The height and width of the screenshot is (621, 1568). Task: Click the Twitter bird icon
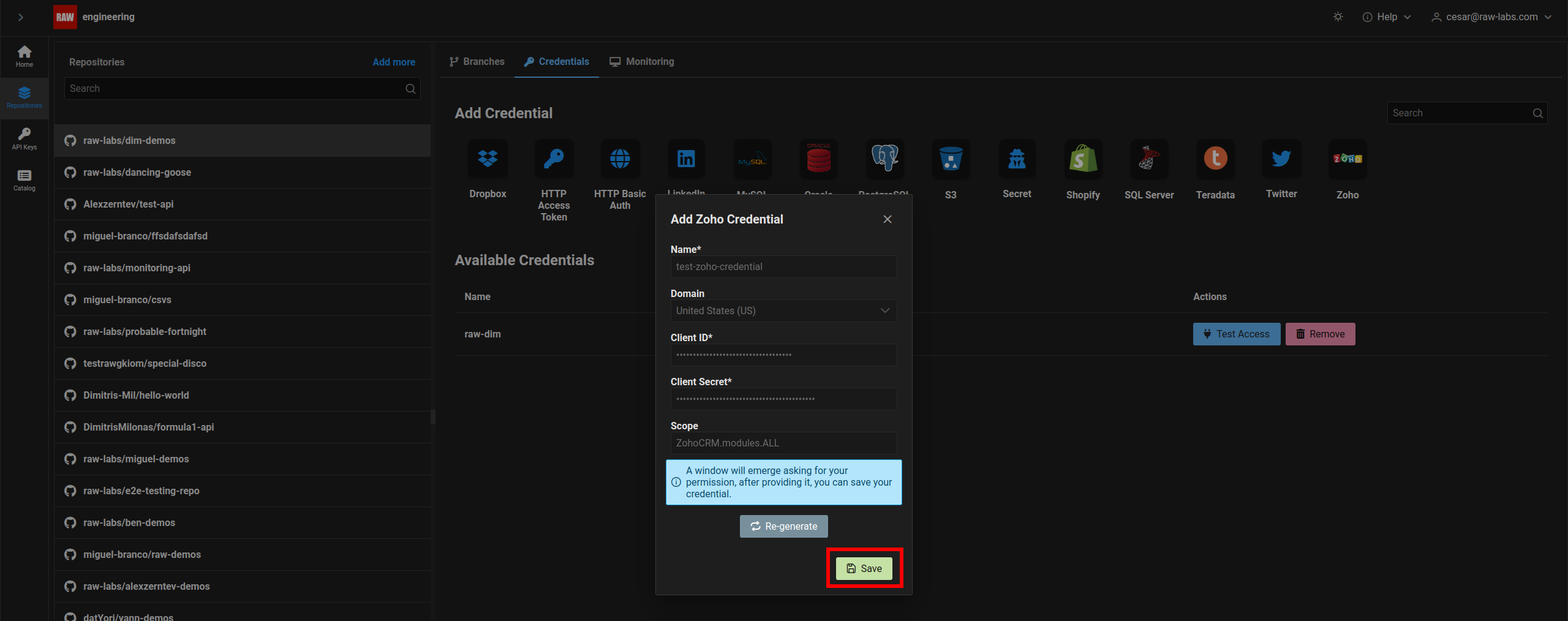pyautogui.click(x=1281, y=159)
